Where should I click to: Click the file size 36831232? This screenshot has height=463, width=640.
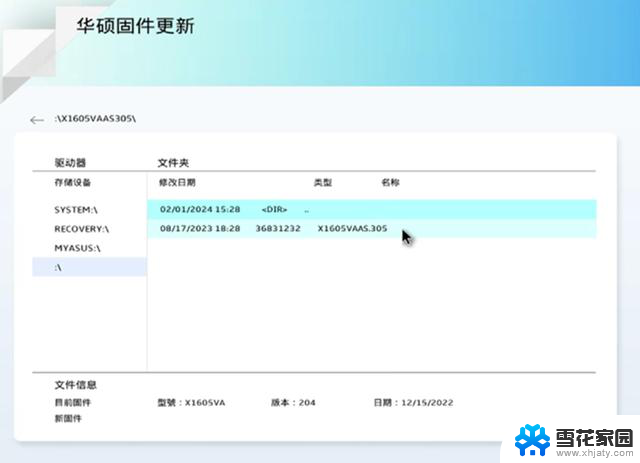[x=278, y=229]
